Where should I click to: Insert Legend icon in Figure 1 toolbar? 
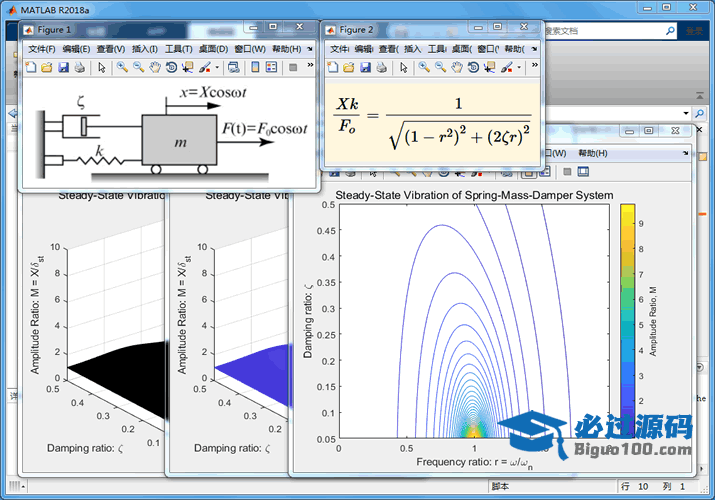click(271, 67)
